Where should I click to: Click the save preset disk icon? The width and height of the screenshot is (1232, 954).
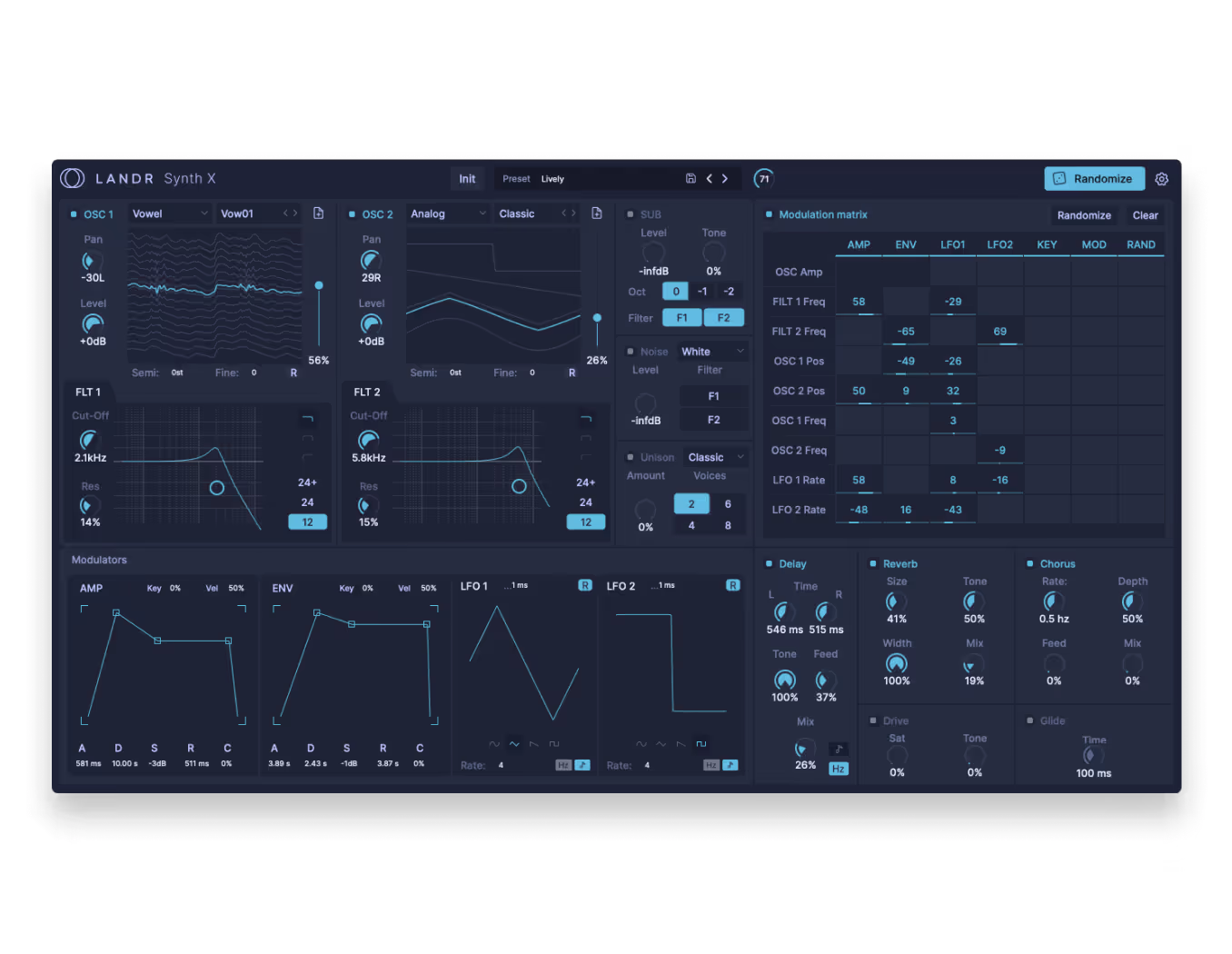[x=691, y=179]
